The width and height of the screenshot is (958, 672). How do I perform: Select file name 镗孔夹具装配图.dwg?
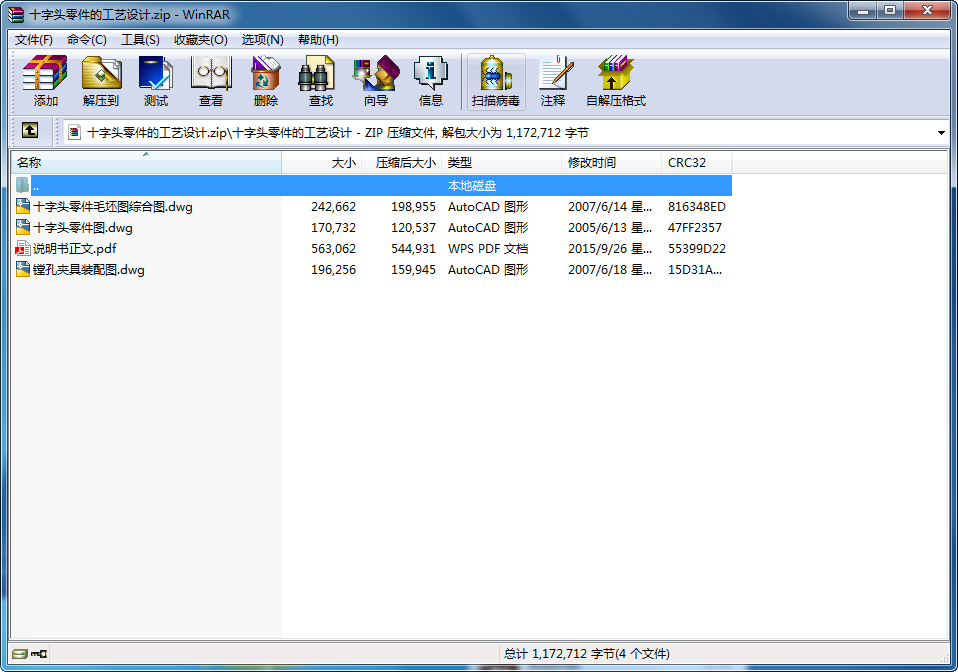click(x=89, y=269)
